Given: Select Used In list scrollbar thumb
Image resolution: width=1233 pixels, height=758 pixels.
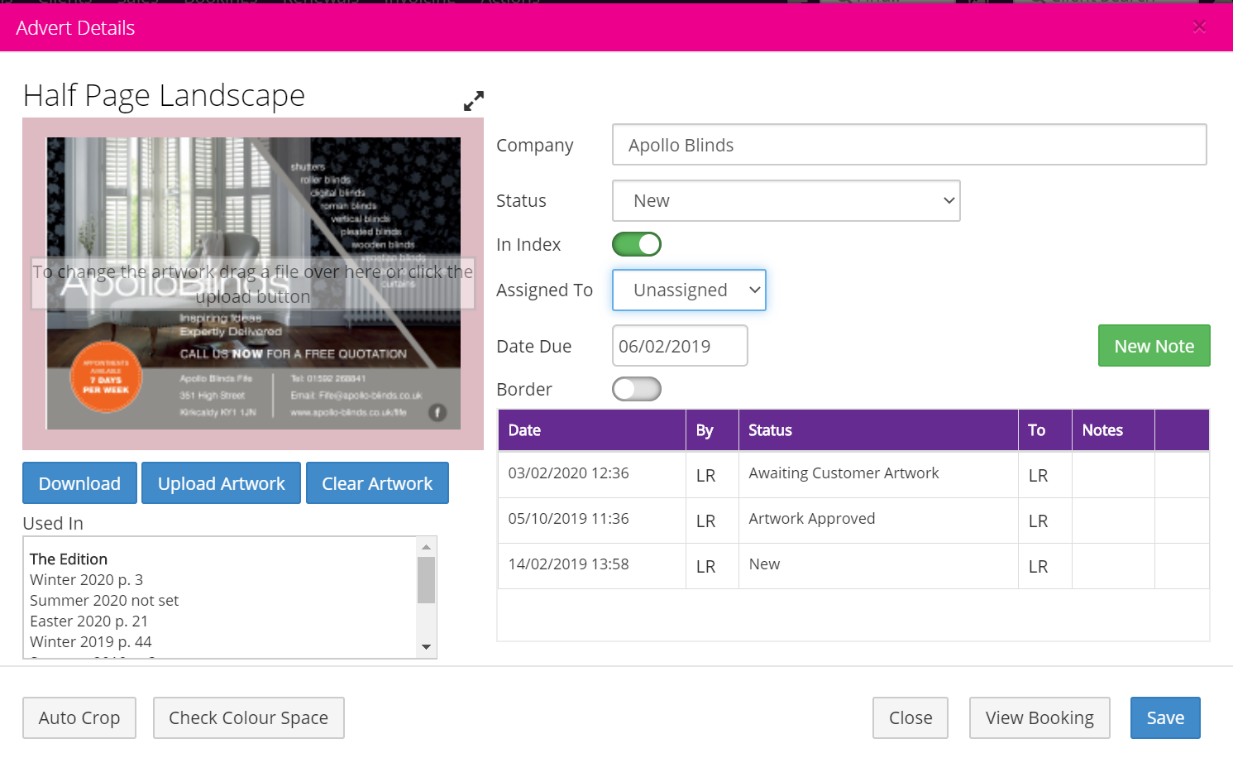Looking at the screenshot, I should click(x=427, y=580).
